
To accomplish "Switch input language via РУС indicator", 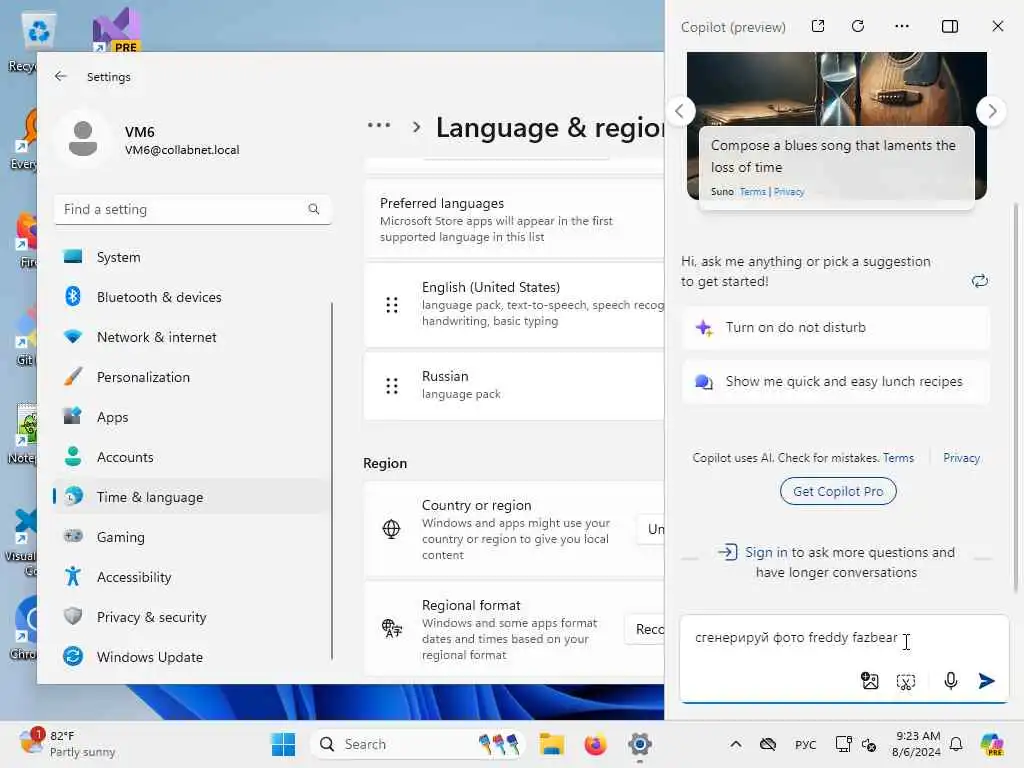I will (805, 744).
